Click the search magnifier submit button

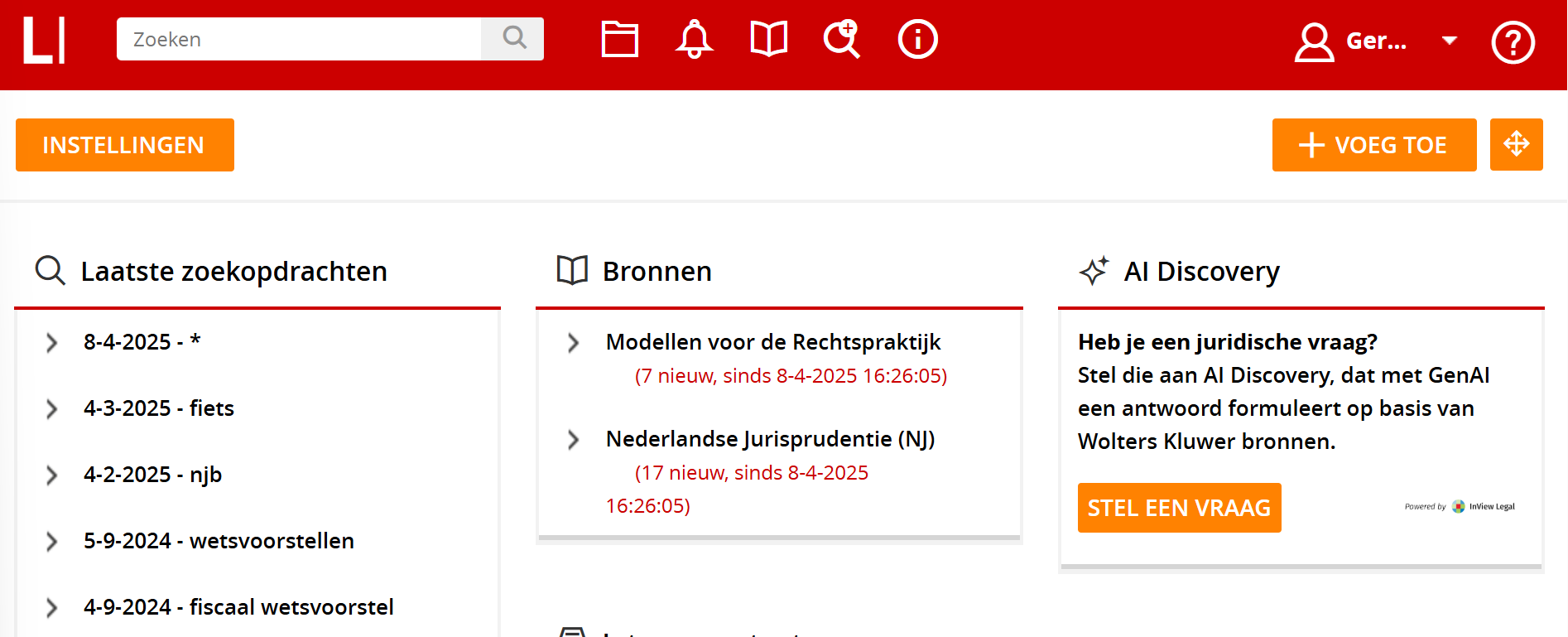click(513, 39)
